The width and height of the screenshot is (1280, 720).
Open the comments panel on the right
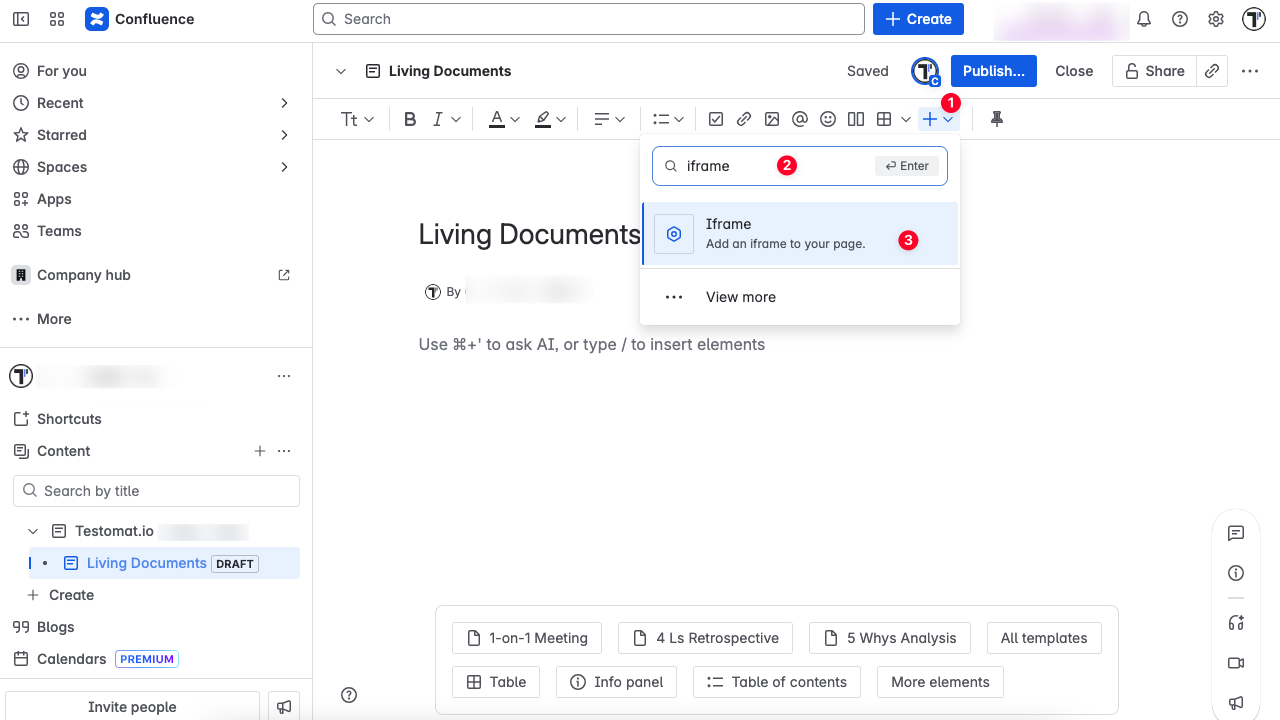point(1236,533)
